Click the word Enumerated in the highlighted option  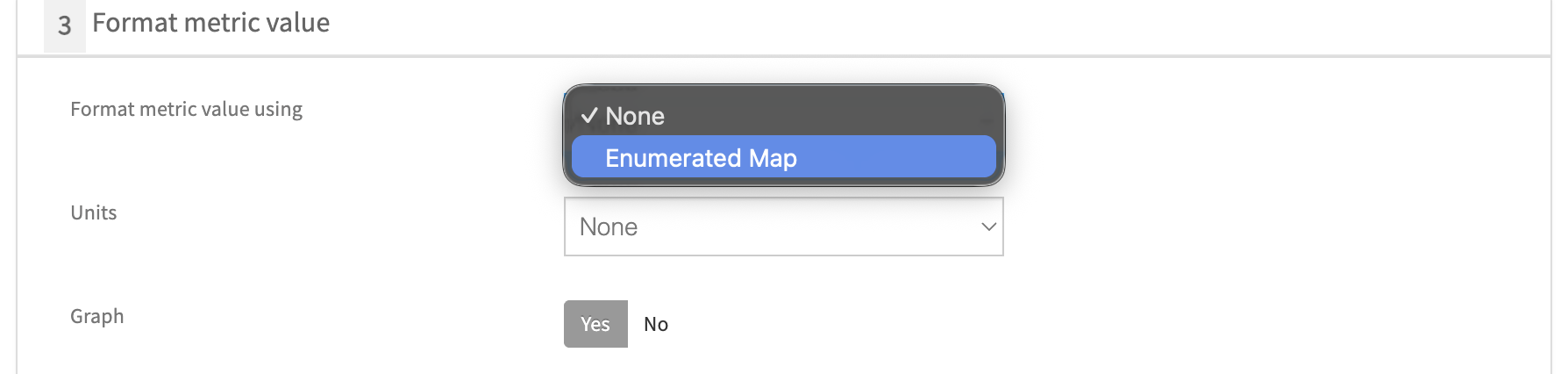673,158
